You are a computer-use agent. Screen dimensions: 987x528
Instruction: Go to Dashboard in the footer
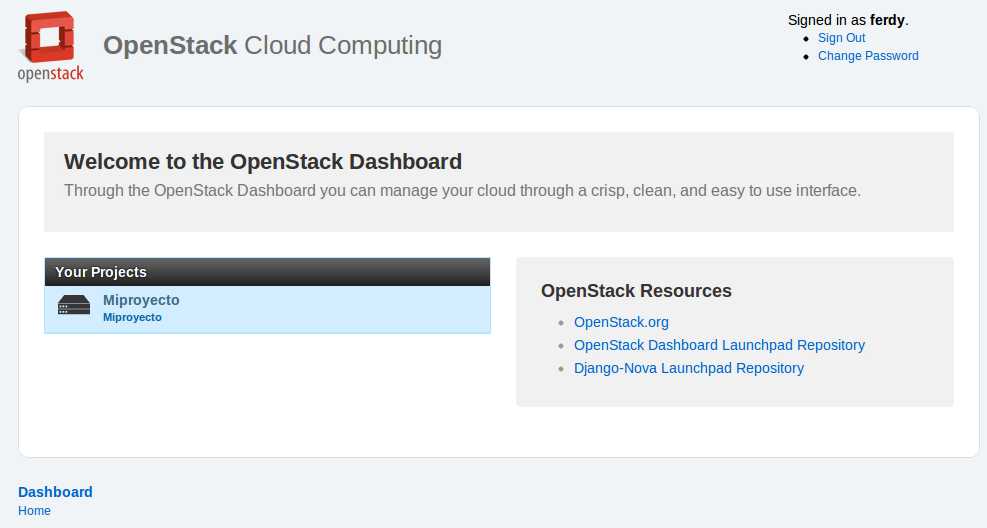[x=55, y=492]
